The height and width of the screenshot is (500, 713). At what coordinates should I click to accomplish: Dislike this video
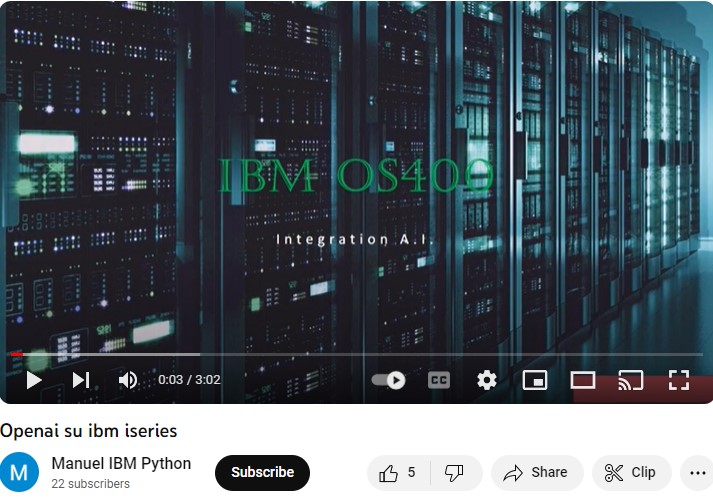pos(455,473)
